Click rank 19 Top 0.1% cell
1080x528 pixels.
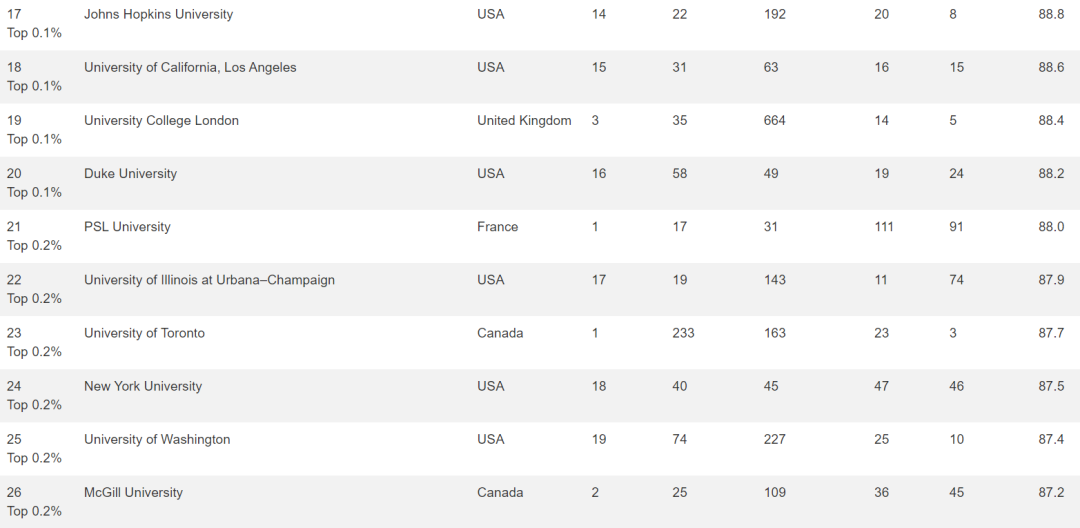(34, 130)
